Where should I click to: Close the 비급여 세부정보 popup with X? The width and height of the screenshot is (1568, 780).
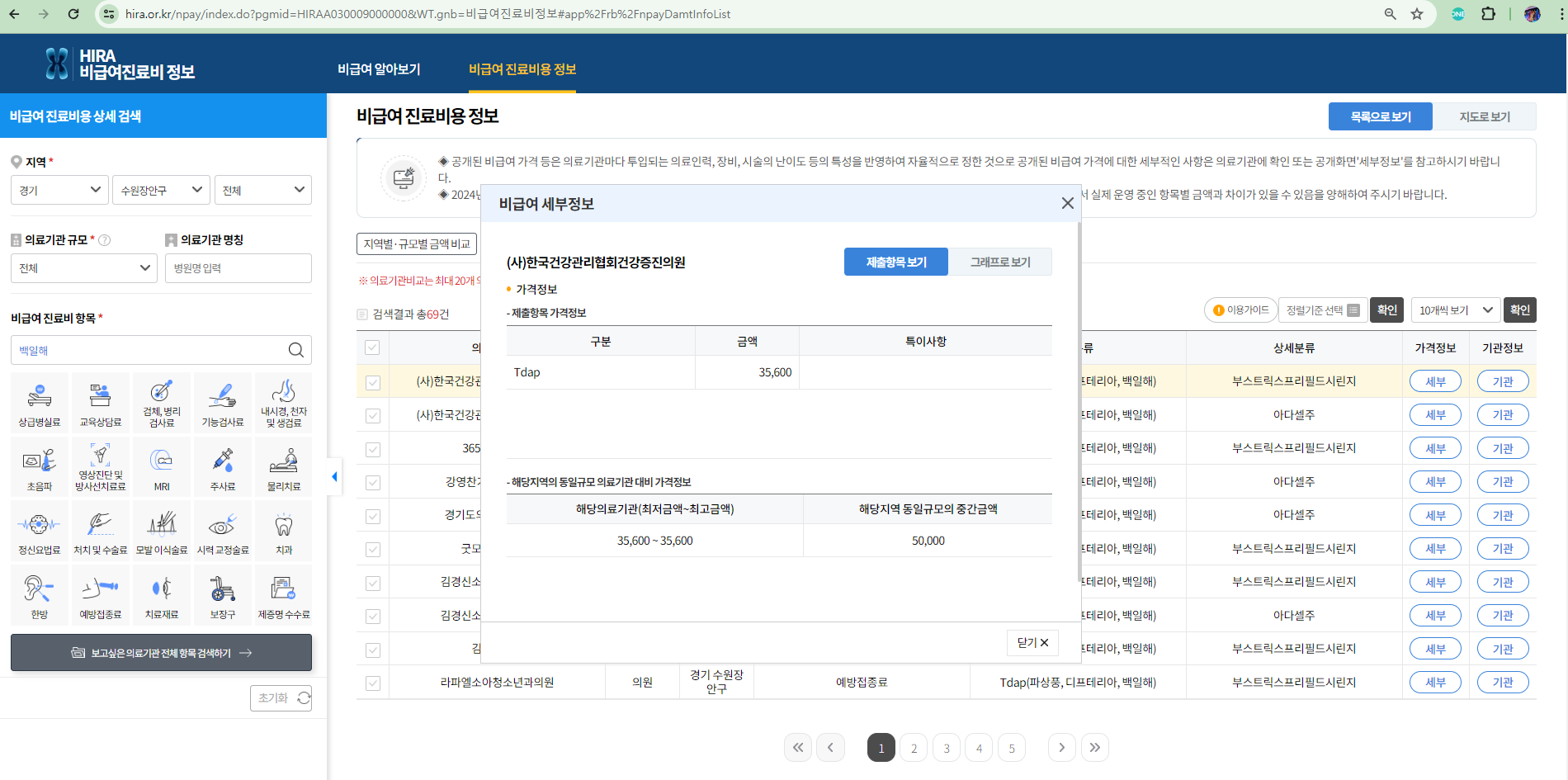(1067, 203)
